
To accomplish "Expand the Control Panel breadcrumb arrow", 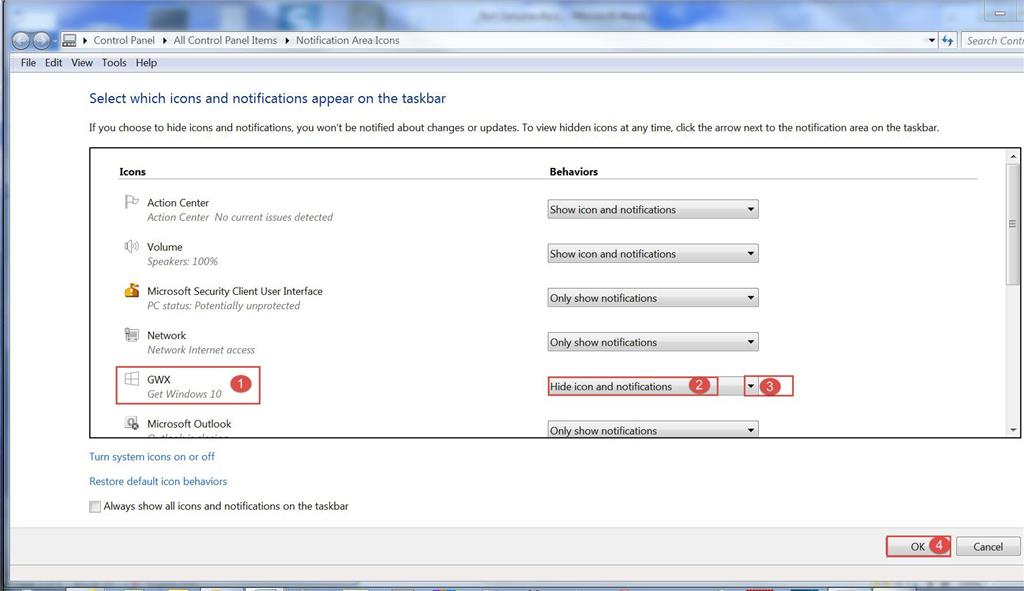I will point(165,40).
